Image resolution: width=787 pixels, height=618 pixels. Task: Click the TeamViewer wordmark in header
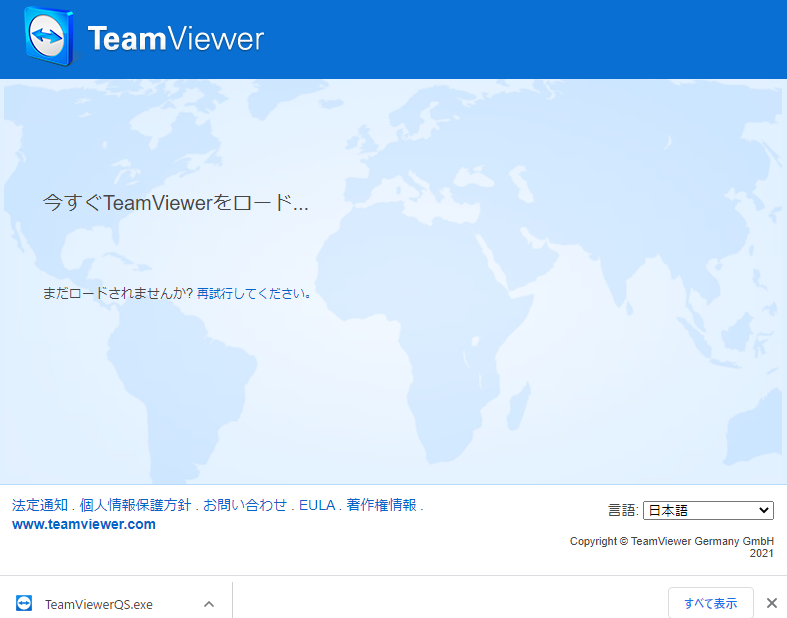coord(175,39)
